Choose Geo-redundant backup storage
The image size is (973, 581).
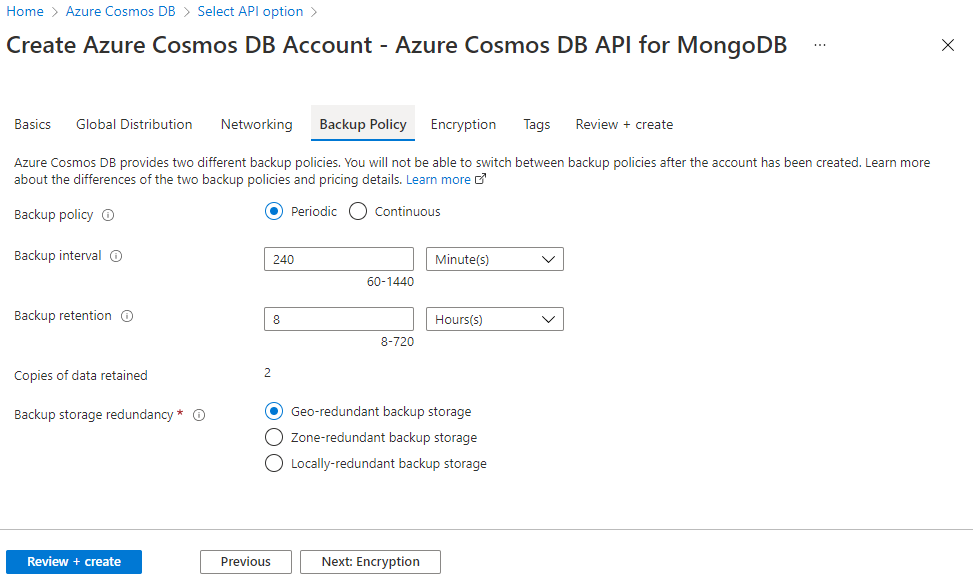[274, 412]
